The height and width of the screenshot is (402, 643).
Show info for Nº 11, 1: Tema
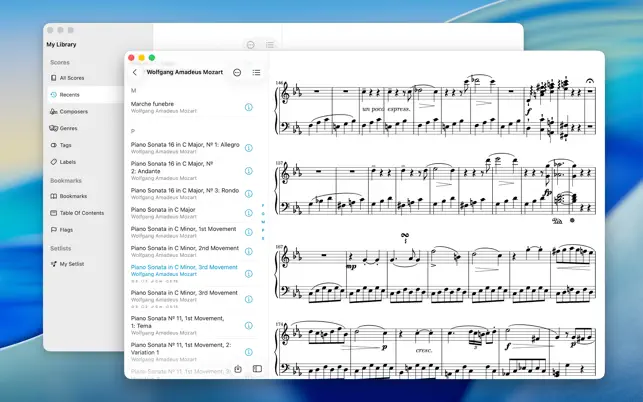tap(249, 325)
